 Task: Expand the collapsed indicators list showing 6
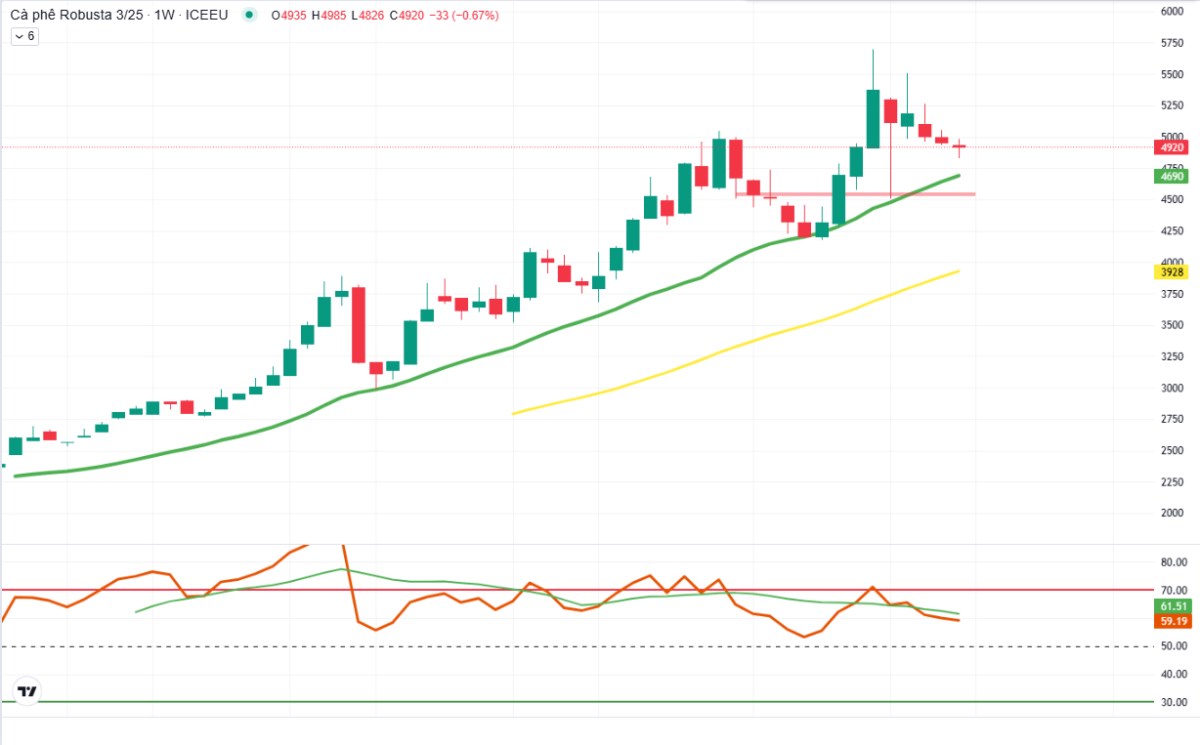(24, 36)
